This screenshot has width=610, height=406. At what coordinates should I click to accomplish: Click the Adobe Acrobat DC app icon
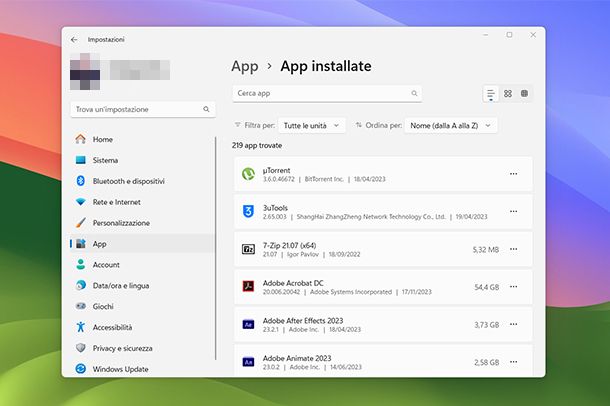248,287
